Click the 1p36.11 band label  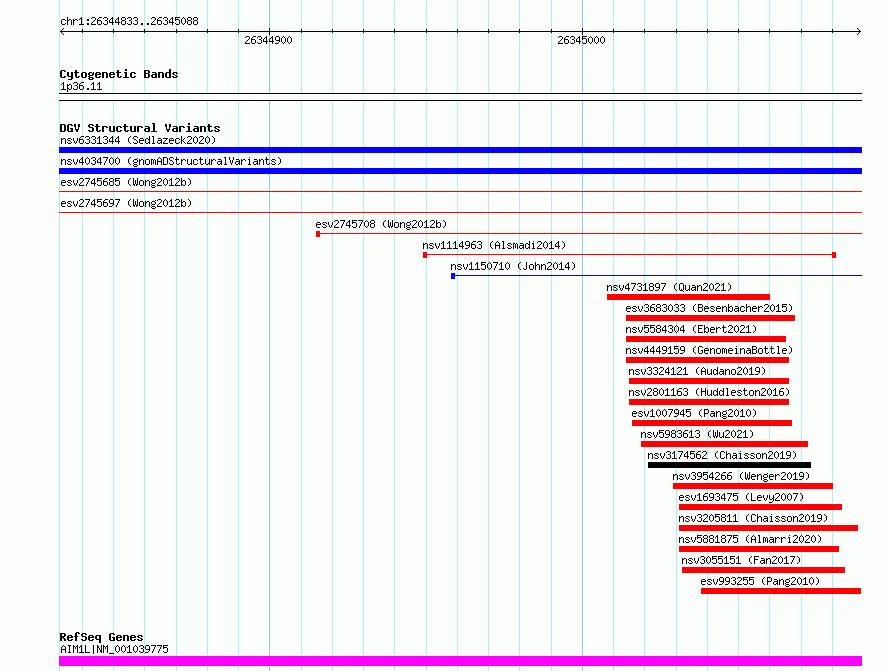(81, 86)
